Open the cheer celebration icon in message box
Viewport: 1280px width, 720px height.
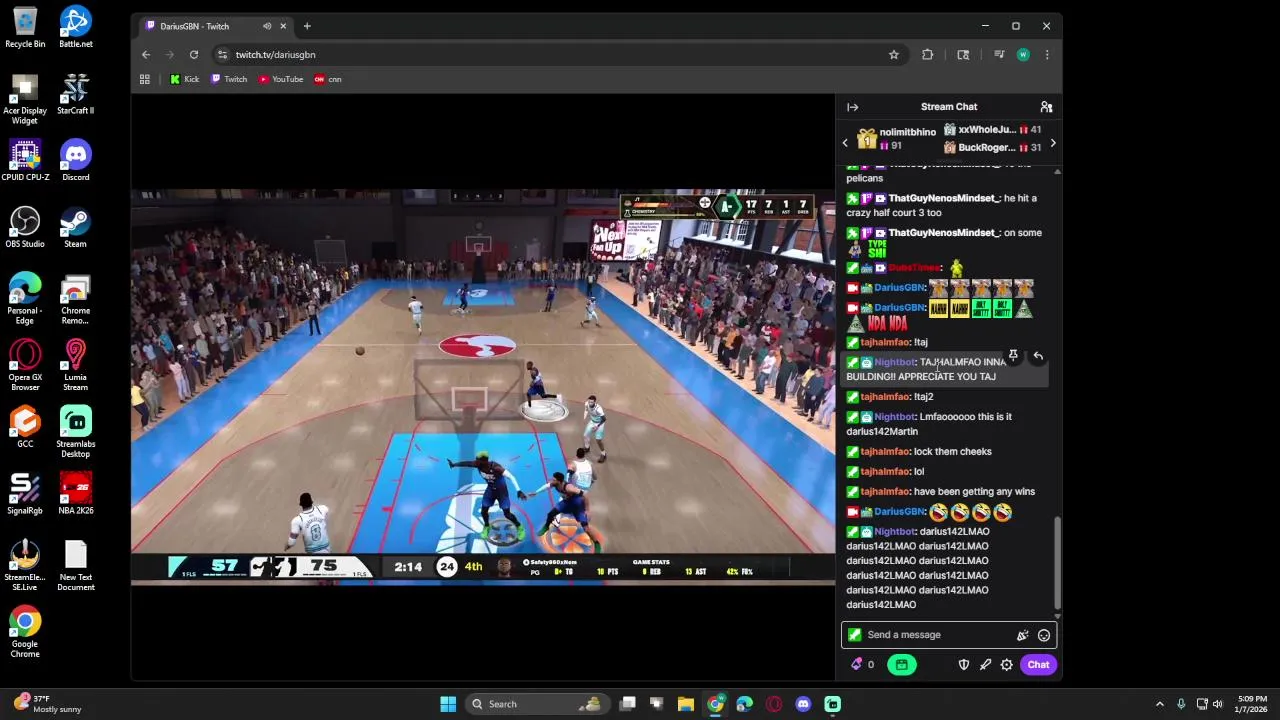1022,635
